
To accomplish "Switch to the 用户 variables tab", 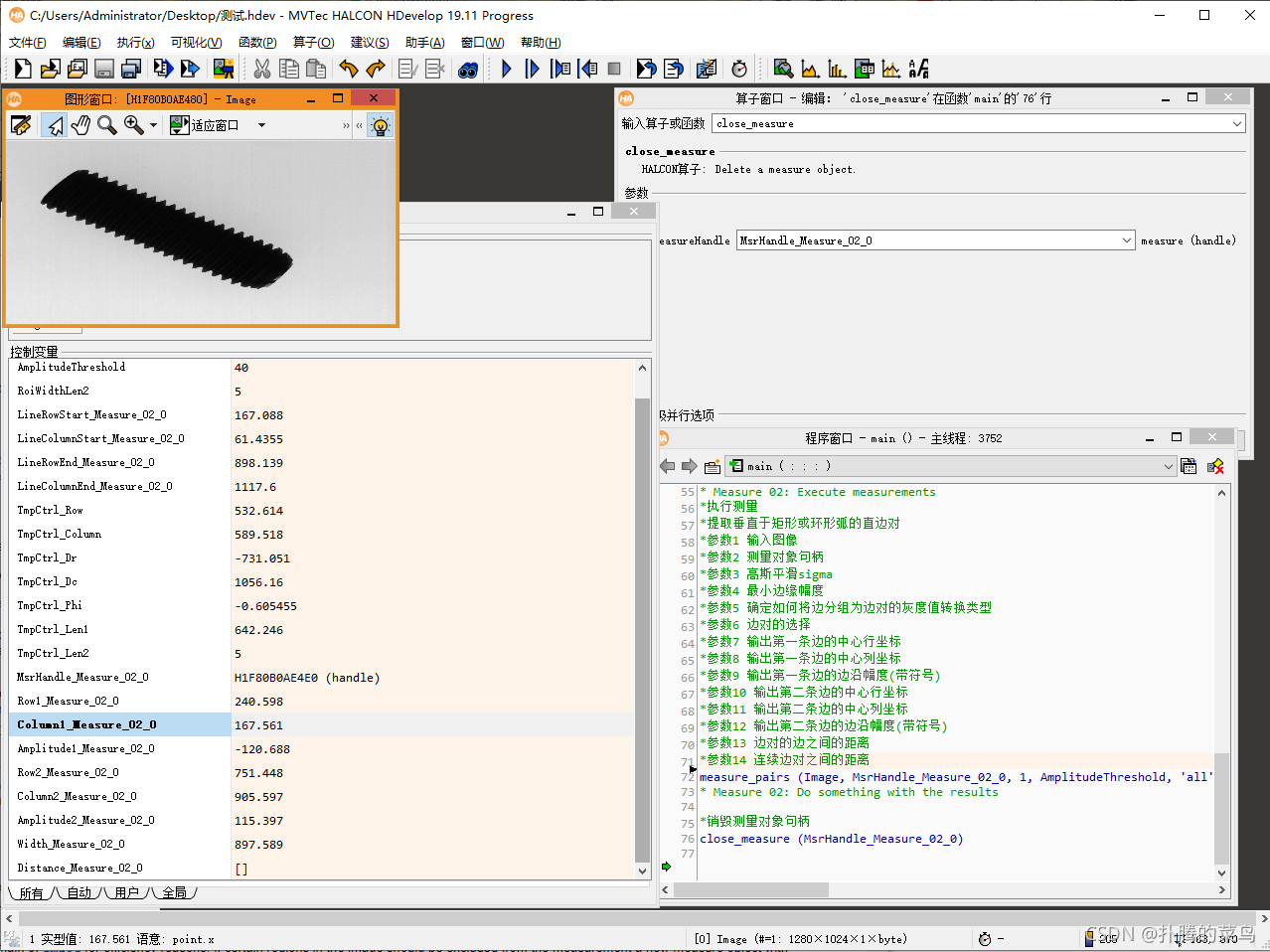I will tap(126, 892).
